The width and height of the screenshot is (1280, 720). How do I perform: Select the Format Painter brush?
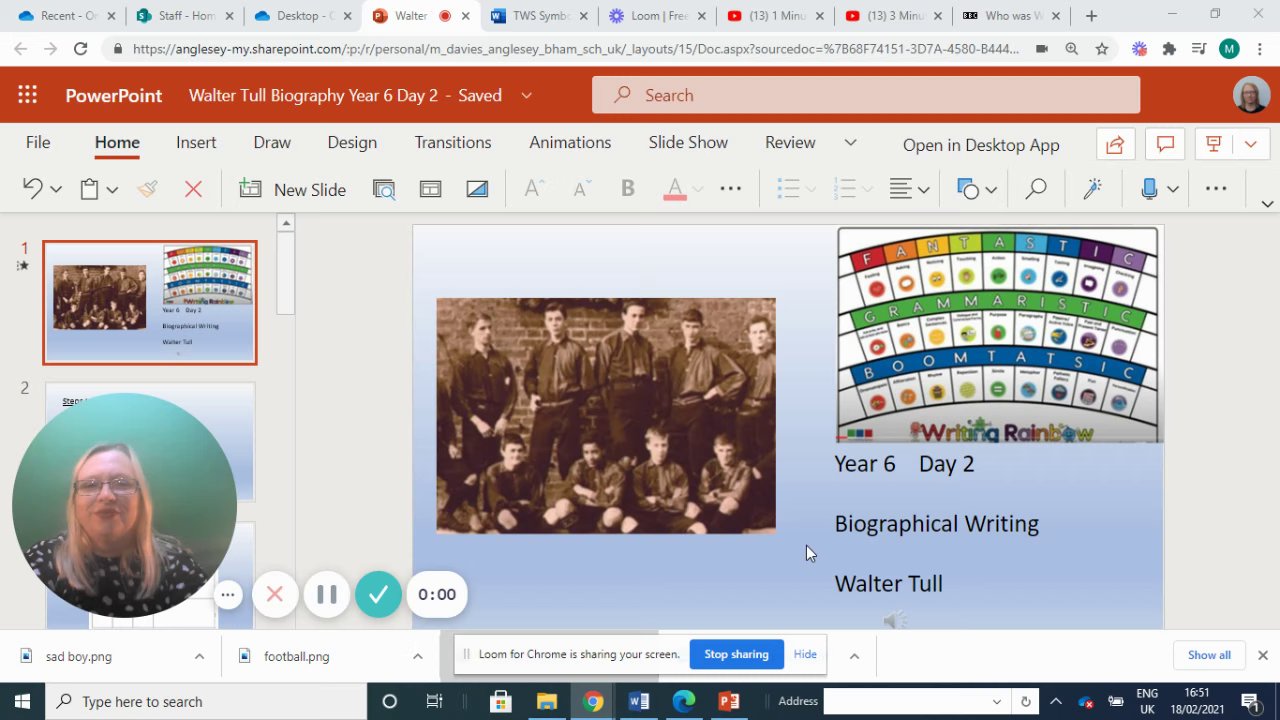point(148,189)
